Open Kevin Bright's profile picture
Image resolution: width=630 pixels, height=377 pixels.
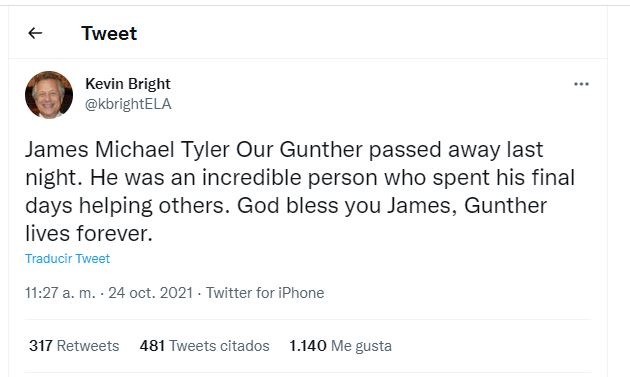click(x=49, y=95)
